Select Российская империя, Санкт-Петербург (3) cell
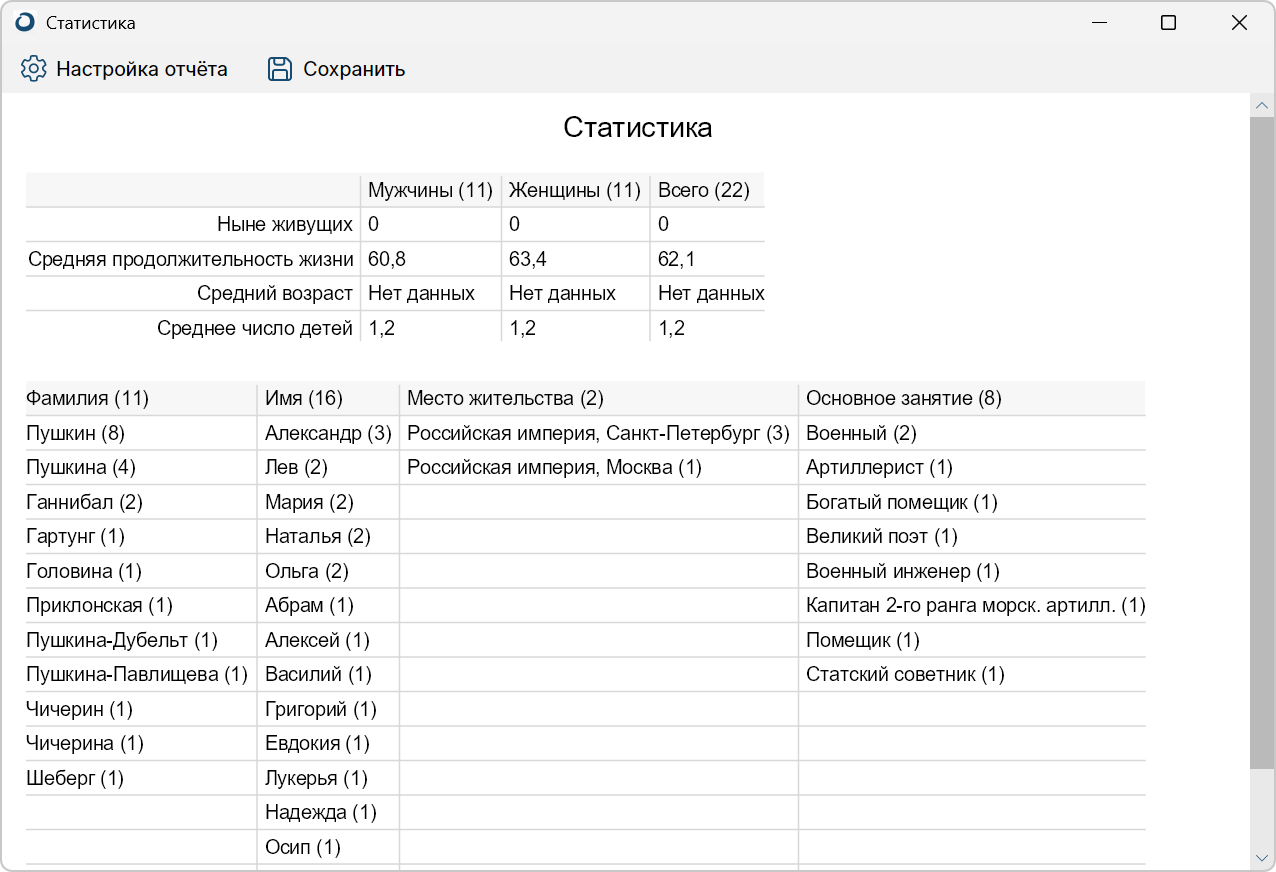The width and height of the screenshot is (1276, 872). (x=599, y=433)
